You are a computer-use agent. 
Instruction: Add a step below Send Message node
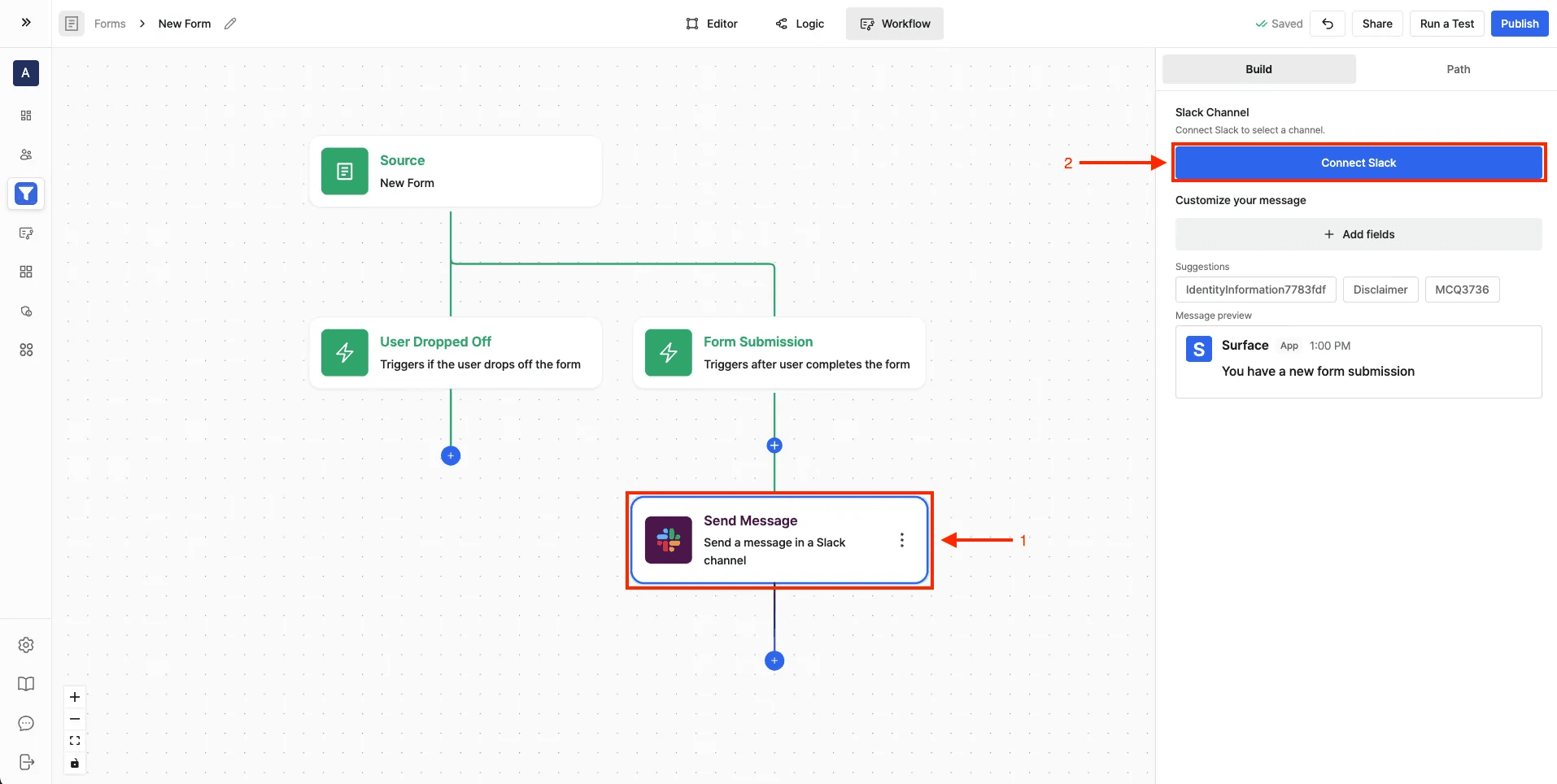(x=774, y=660)
